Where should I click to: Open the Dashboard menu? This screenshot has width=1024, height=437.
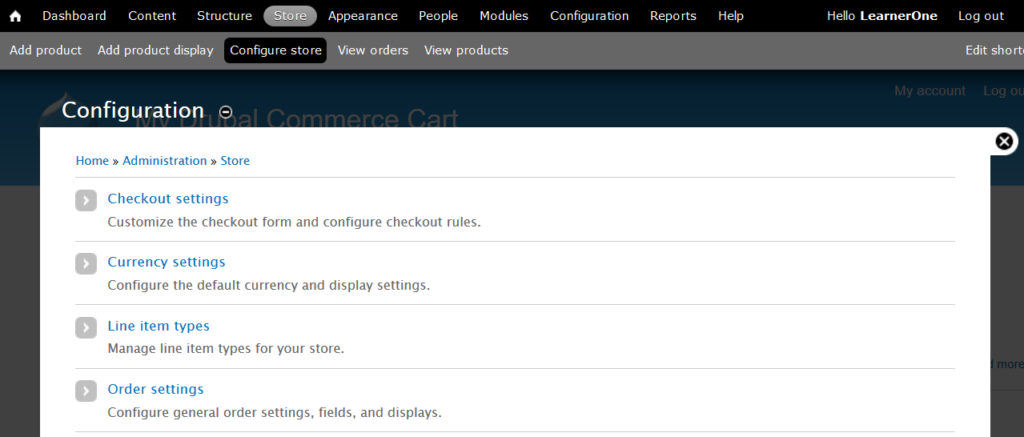(74, 16)
